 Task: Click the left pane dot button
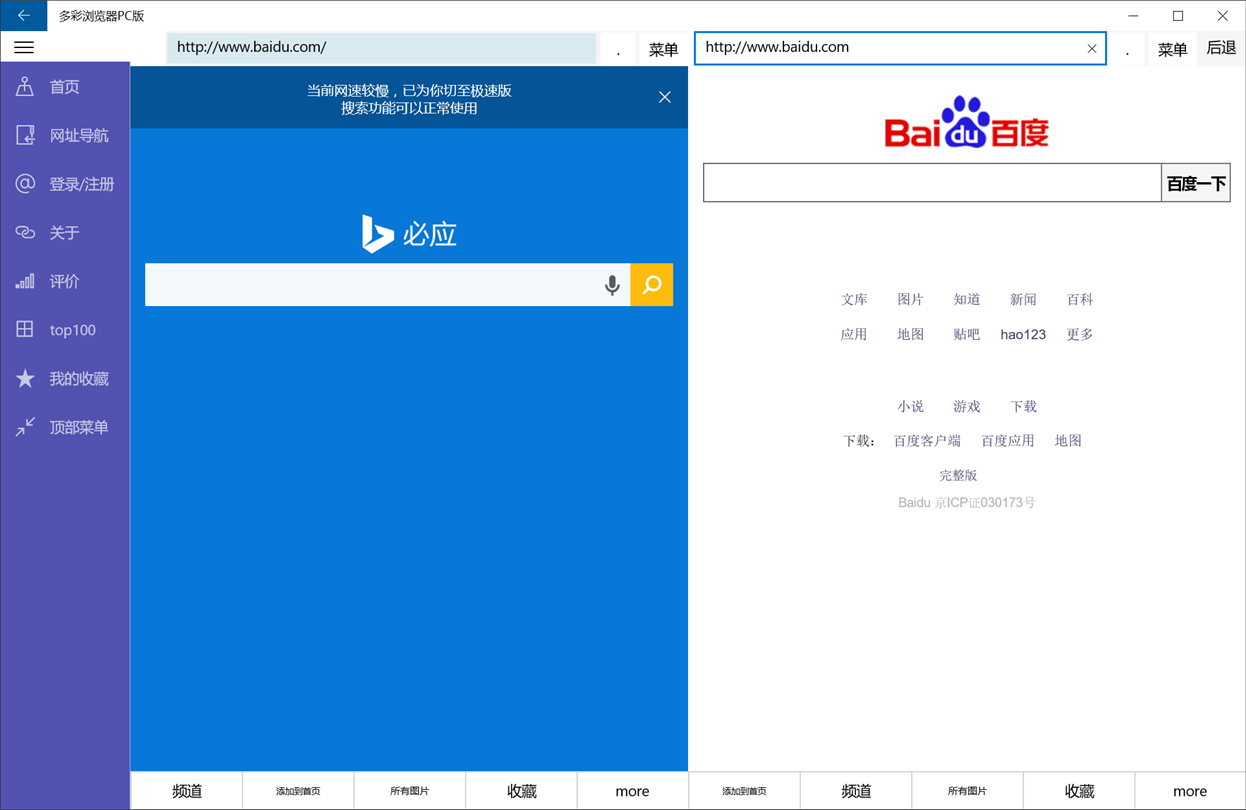(618, 49)
